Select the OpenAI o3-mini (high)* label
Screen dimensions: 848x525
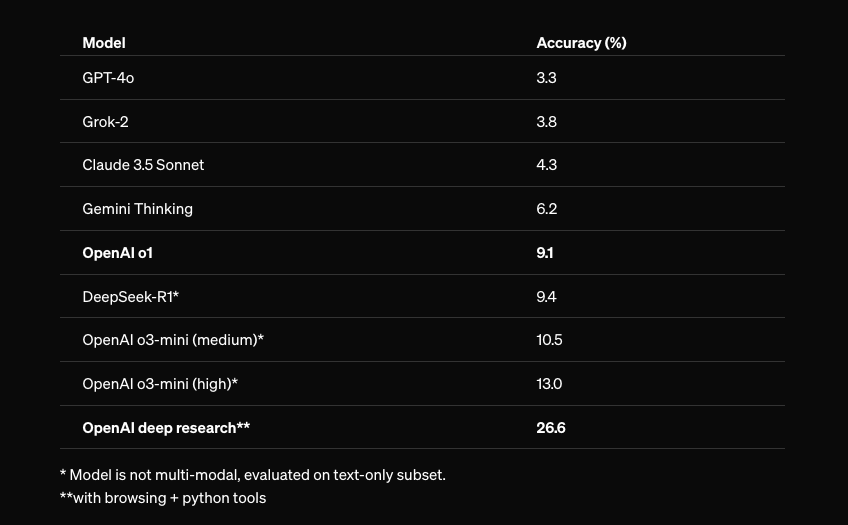point(160,383)
